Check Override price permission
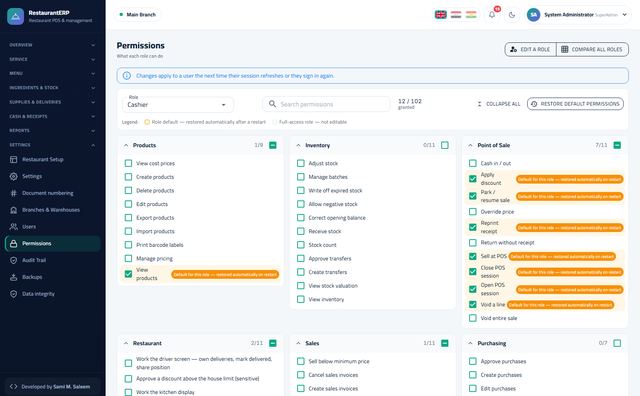 (x=473, y=211)
